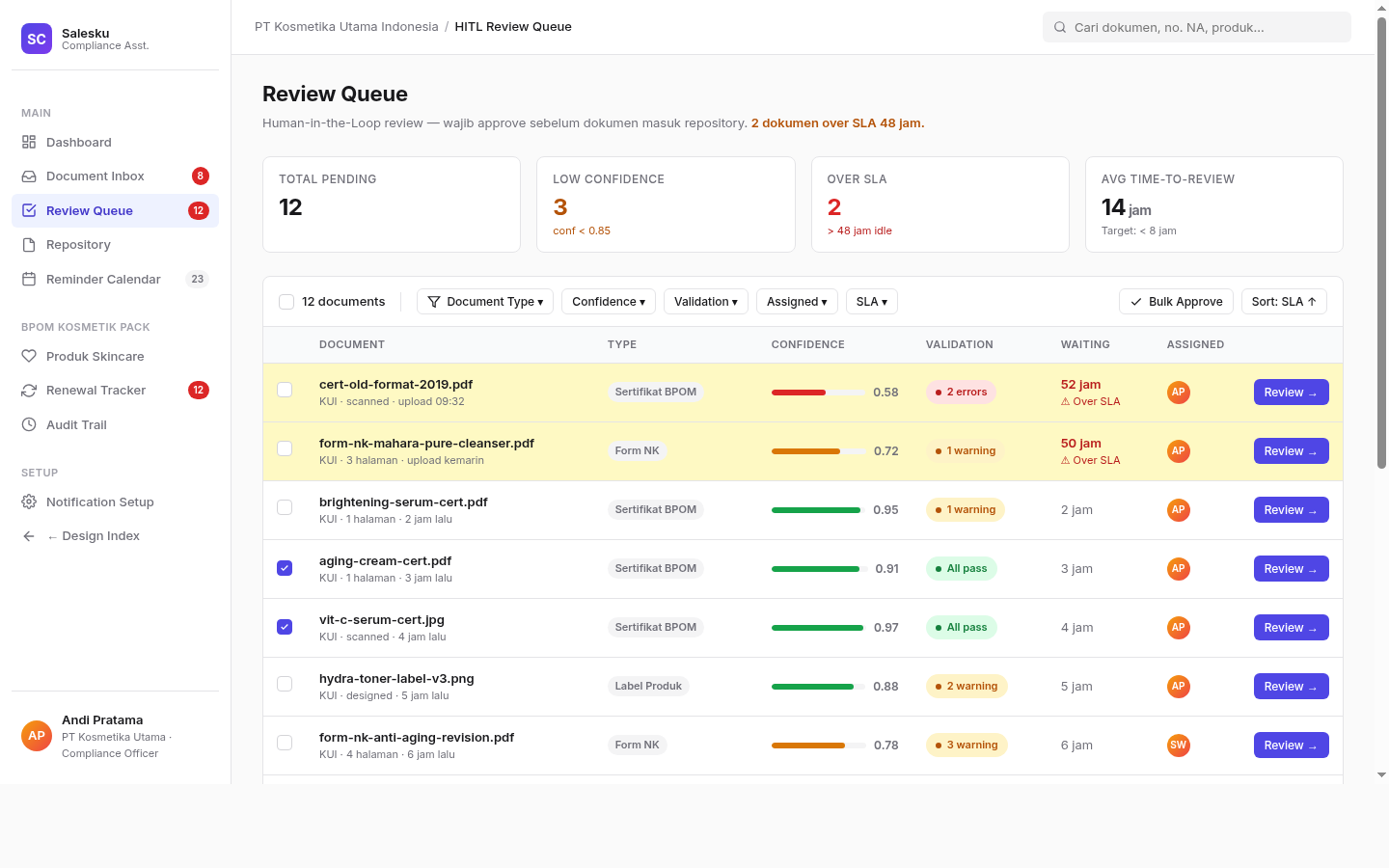Open the Confidence filter dropdown
The height and width of the screenshot is (868, 1389).
[x=609, y=302]
